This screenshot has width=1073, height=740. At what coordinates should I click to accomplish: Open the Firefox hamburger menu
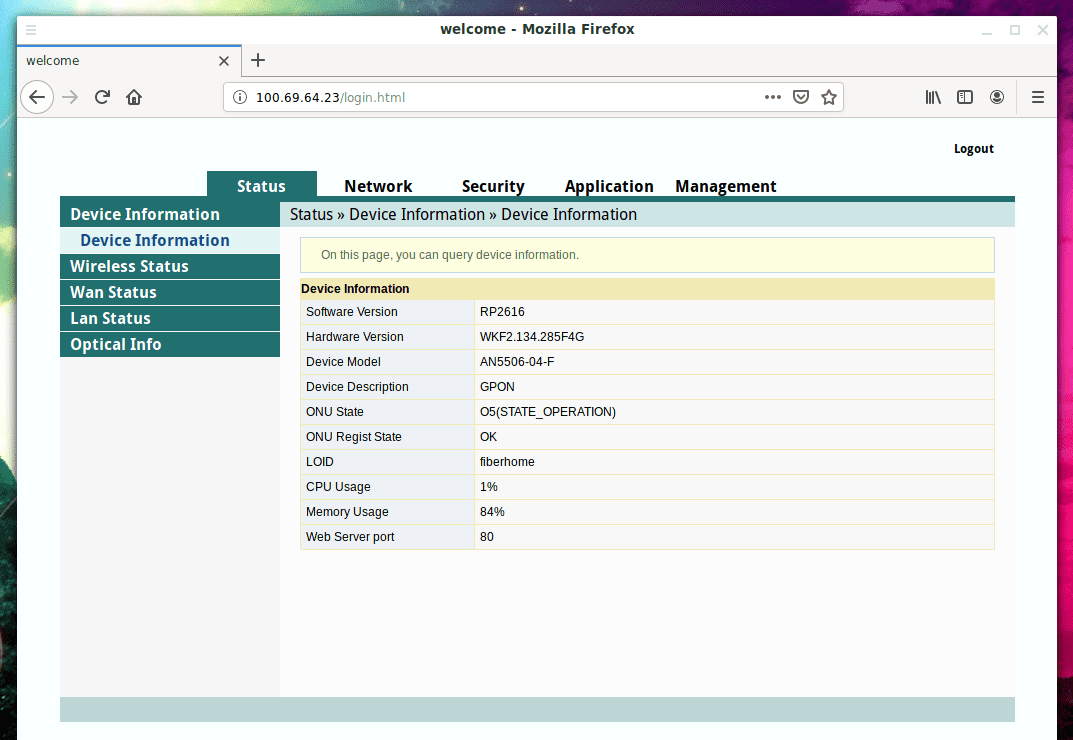click(x=1038, y=97)
